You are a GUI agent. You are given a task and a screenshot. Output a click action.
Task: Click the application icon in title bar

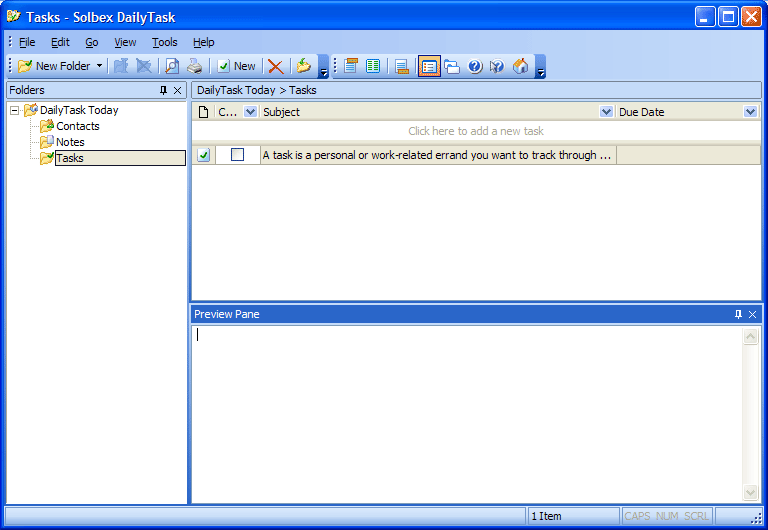[x=14, y=17]
